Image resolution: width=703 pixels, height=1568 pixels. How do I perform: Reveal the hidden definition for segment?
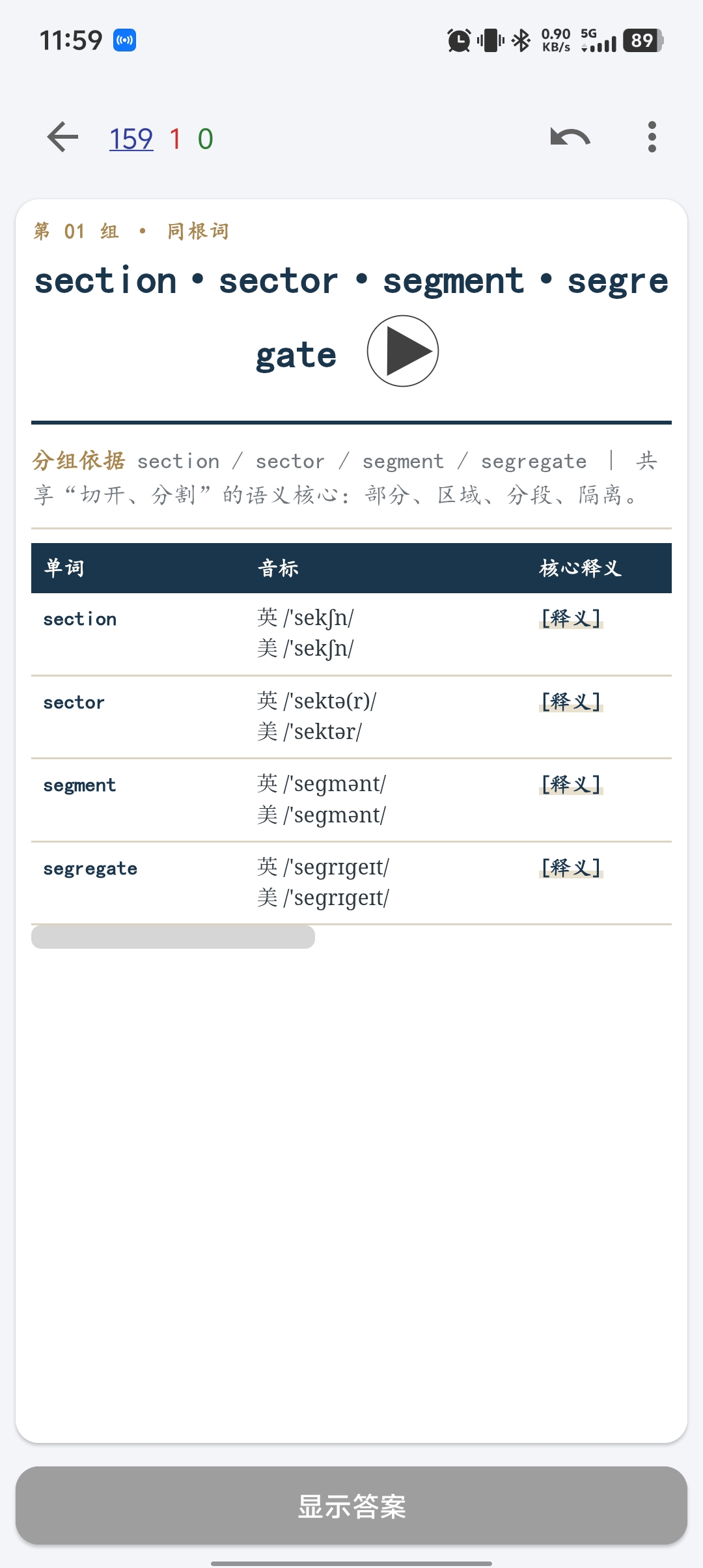[x=571, y=784]
